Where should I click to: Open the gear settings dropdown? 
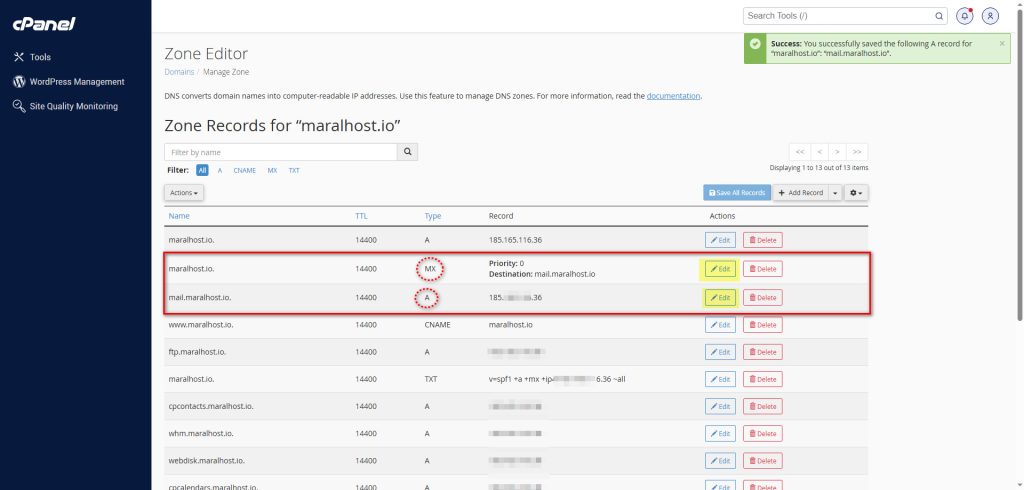[x=856, y=192]
